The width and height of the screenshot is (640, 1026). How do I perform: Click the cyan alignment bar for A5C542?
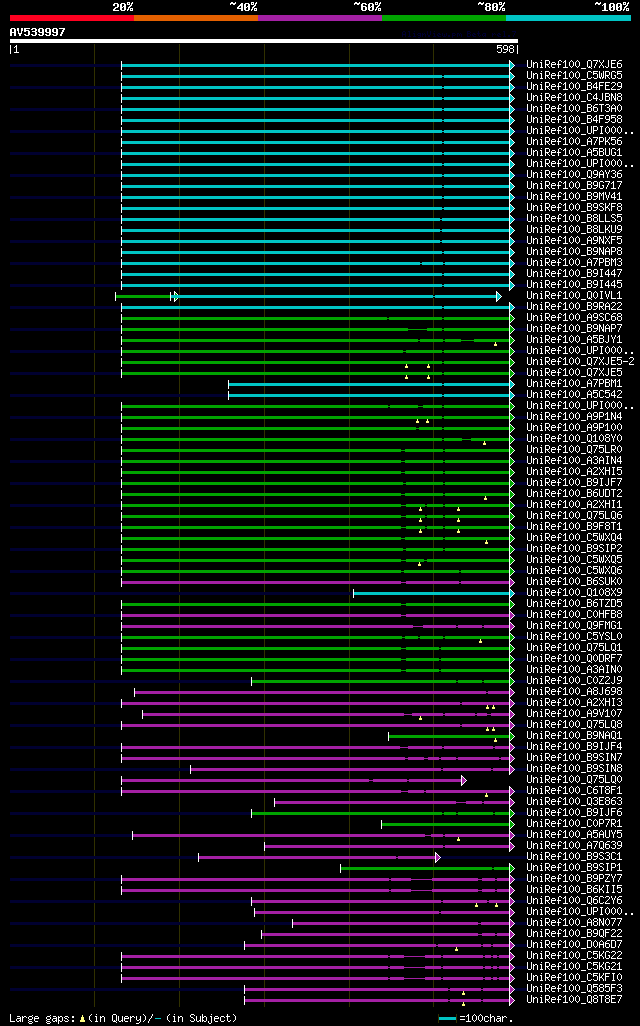coord(372,395)
